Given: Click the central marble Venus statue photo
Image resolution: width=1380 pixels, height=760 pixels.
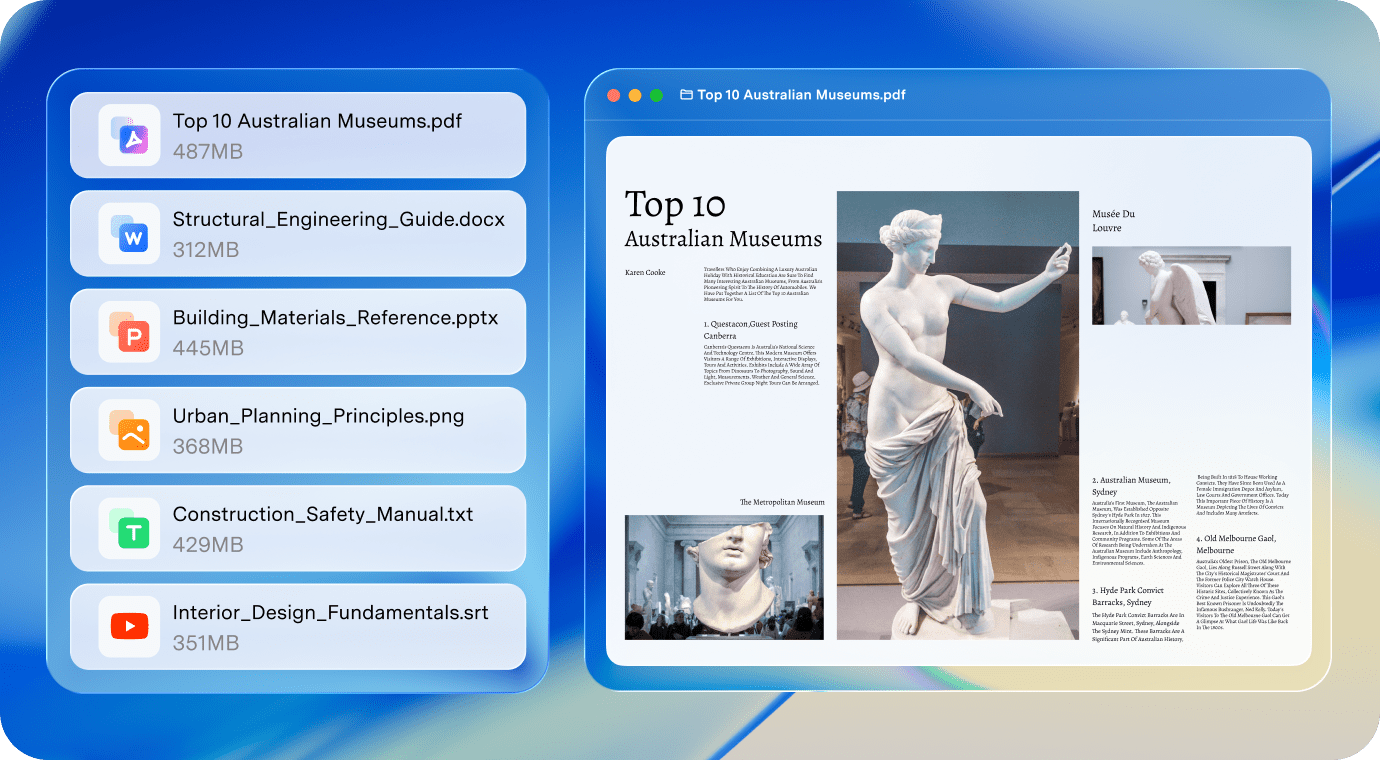Looking at the screenshot, I should 958,415.
